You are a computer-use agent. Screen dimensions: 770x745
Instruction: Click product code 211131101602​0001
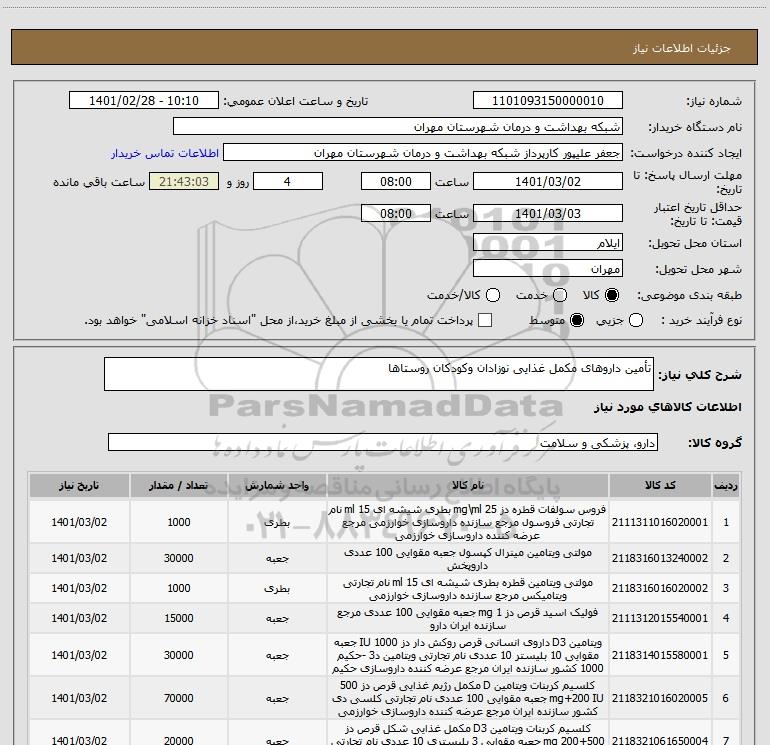pos(660,522)
